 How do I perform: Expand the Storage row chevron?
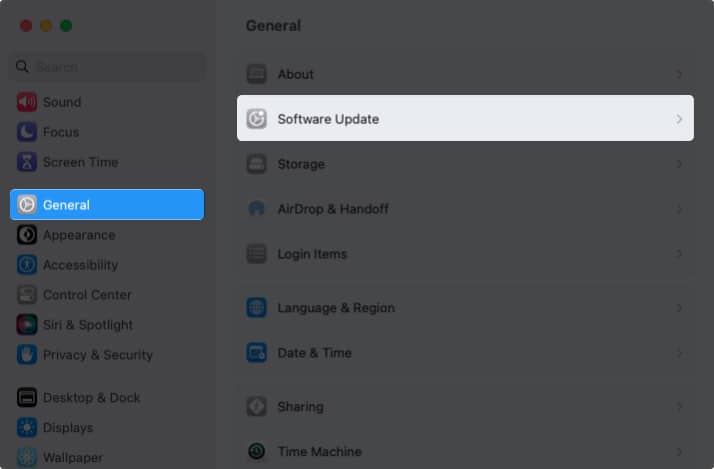pos(679,164)
